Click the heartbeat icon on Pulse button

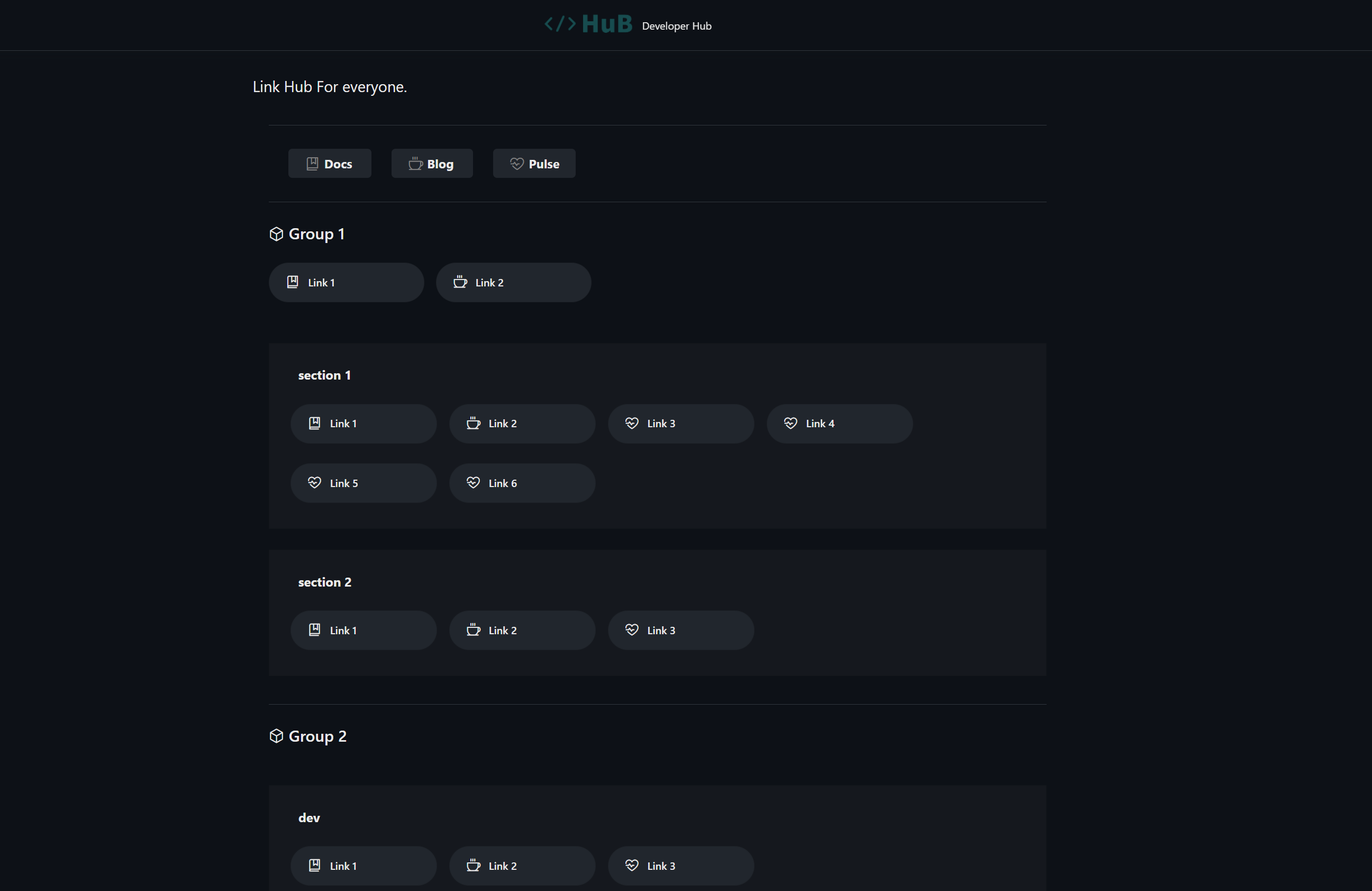[516, 164]
